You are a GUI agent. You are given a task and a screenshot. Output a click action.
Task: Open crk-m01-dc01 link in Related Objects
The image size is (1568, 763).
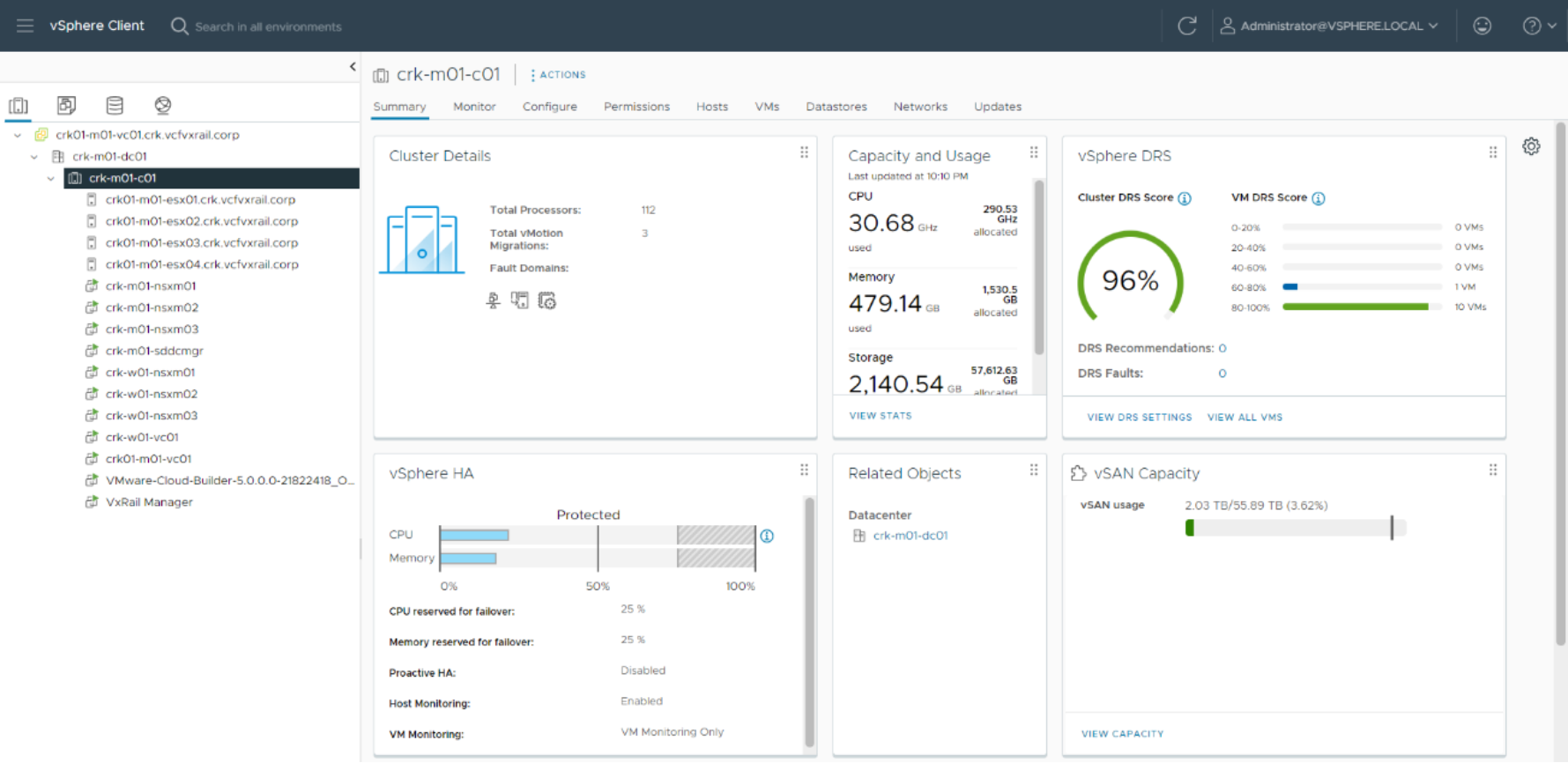(x=910, y=536)
